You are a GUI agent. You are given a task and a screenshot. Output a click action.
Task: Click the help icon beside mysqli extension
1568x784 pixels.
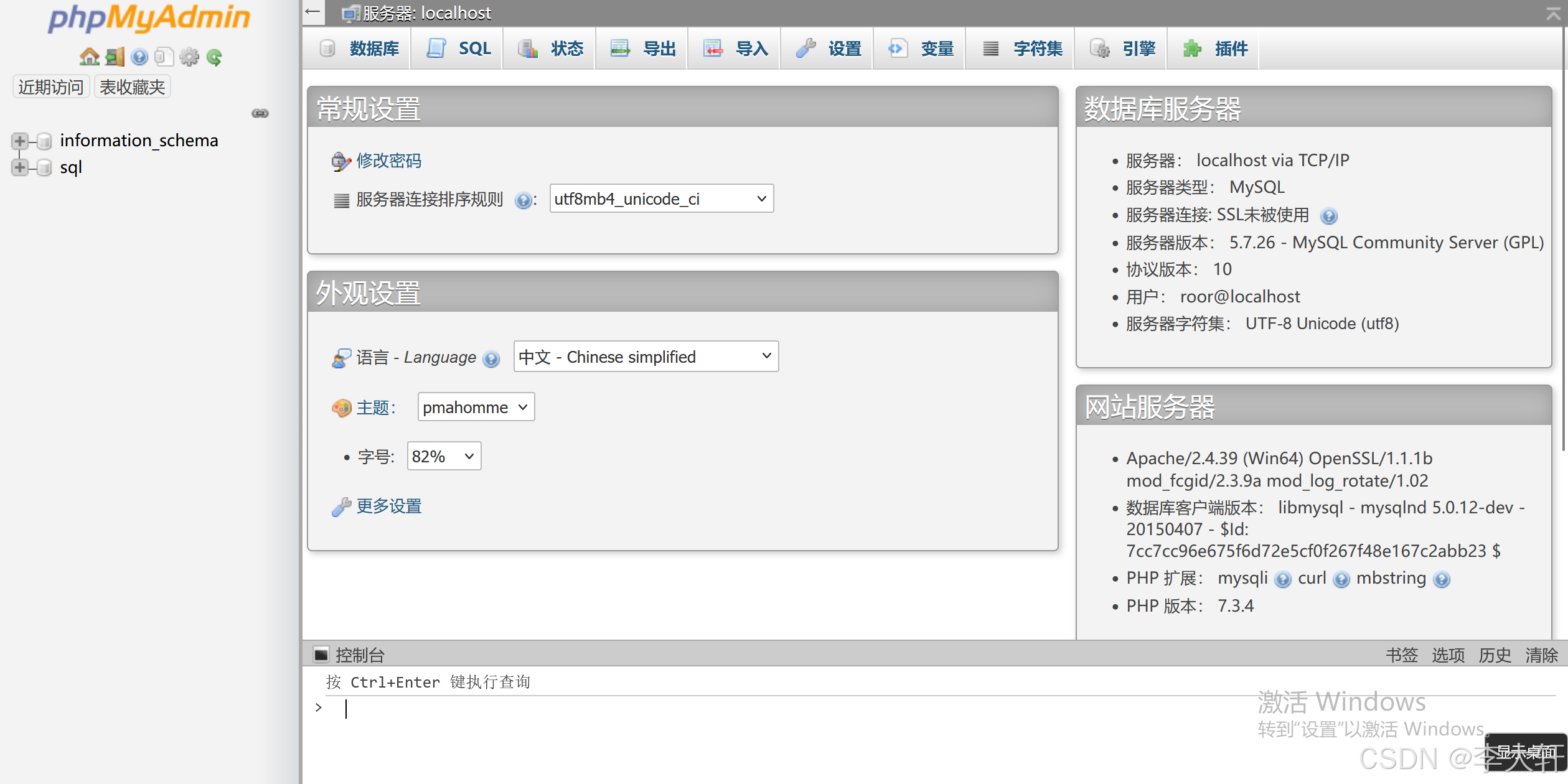click(x=1282, y=580)
